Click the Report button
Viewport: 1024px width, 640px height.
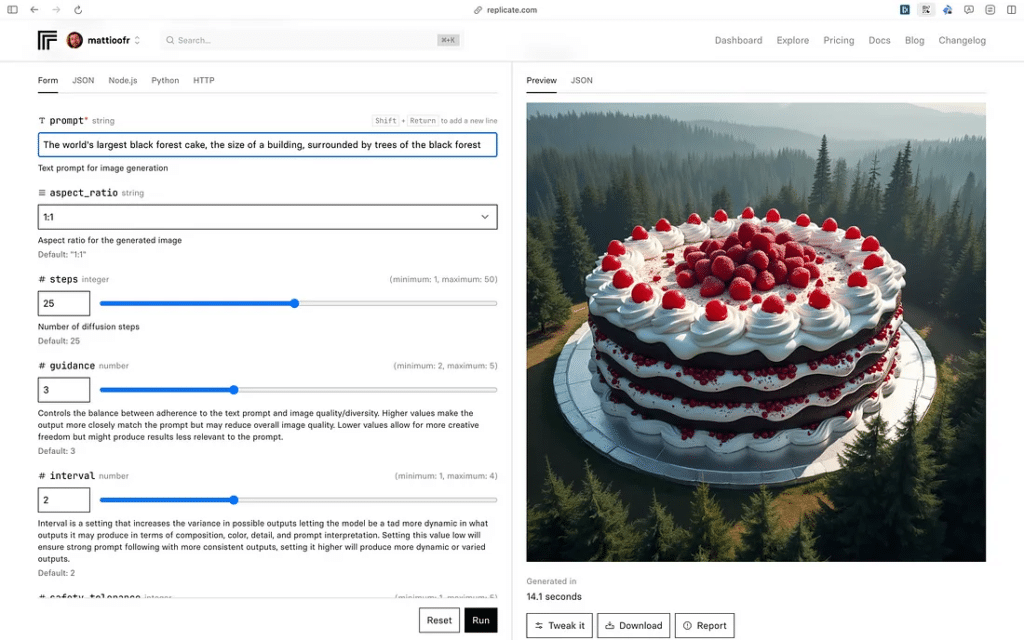(x=705, y=626)
